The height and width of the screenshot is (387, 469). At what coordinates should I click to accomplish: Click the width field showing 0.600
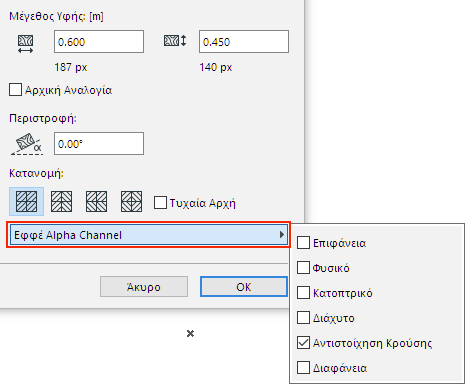(x=99, y=42)
